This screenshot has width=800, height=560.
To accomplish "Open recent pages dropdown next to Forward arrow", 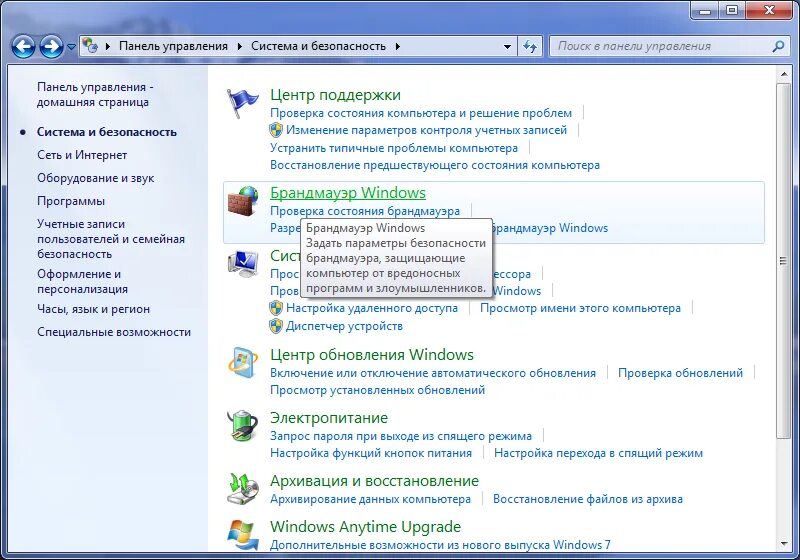I will click(71, 47).
